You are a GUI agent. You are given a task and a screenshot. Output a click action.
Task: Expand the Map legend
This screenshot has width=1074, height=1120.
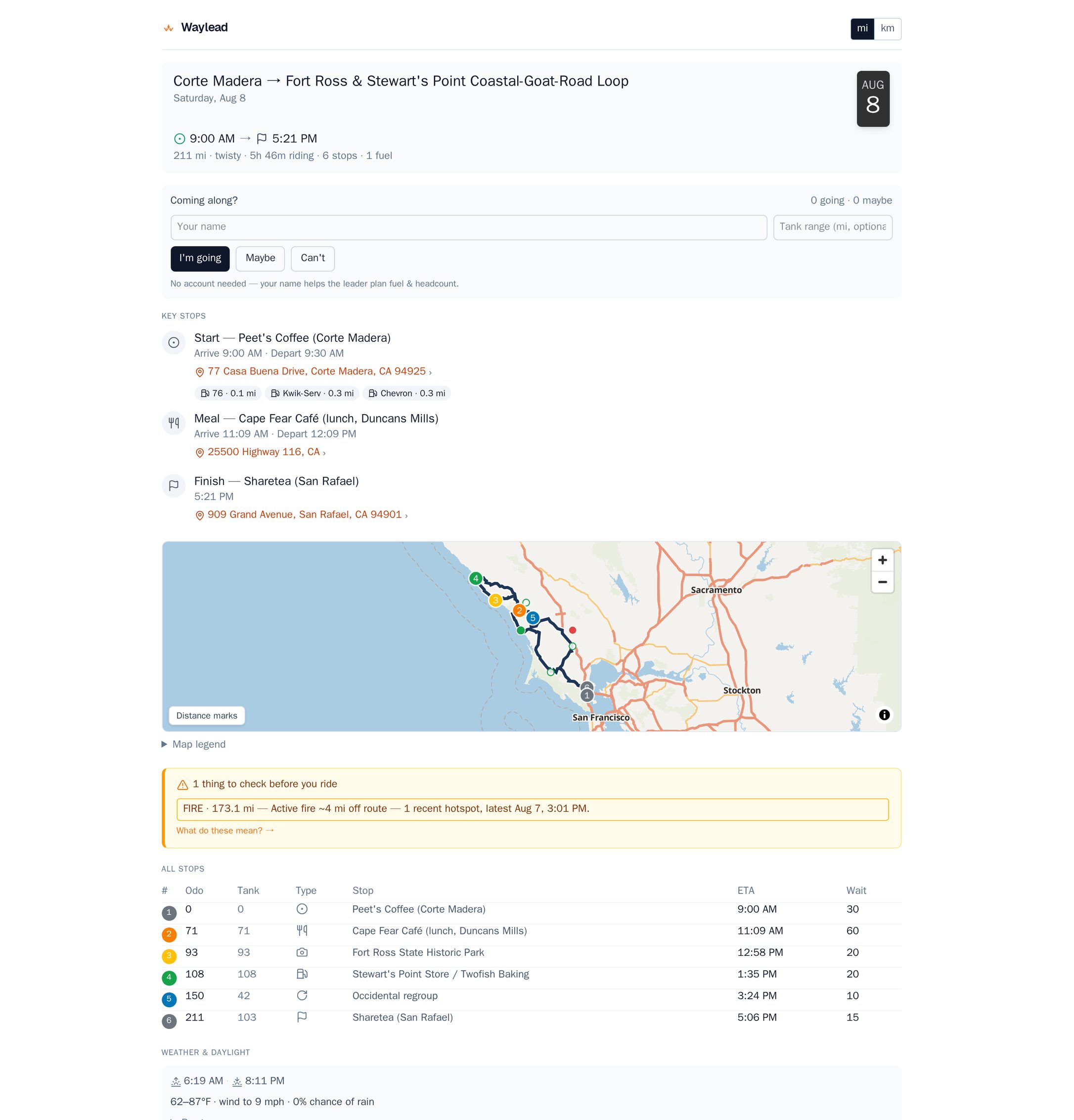click(x=194, y=745)
